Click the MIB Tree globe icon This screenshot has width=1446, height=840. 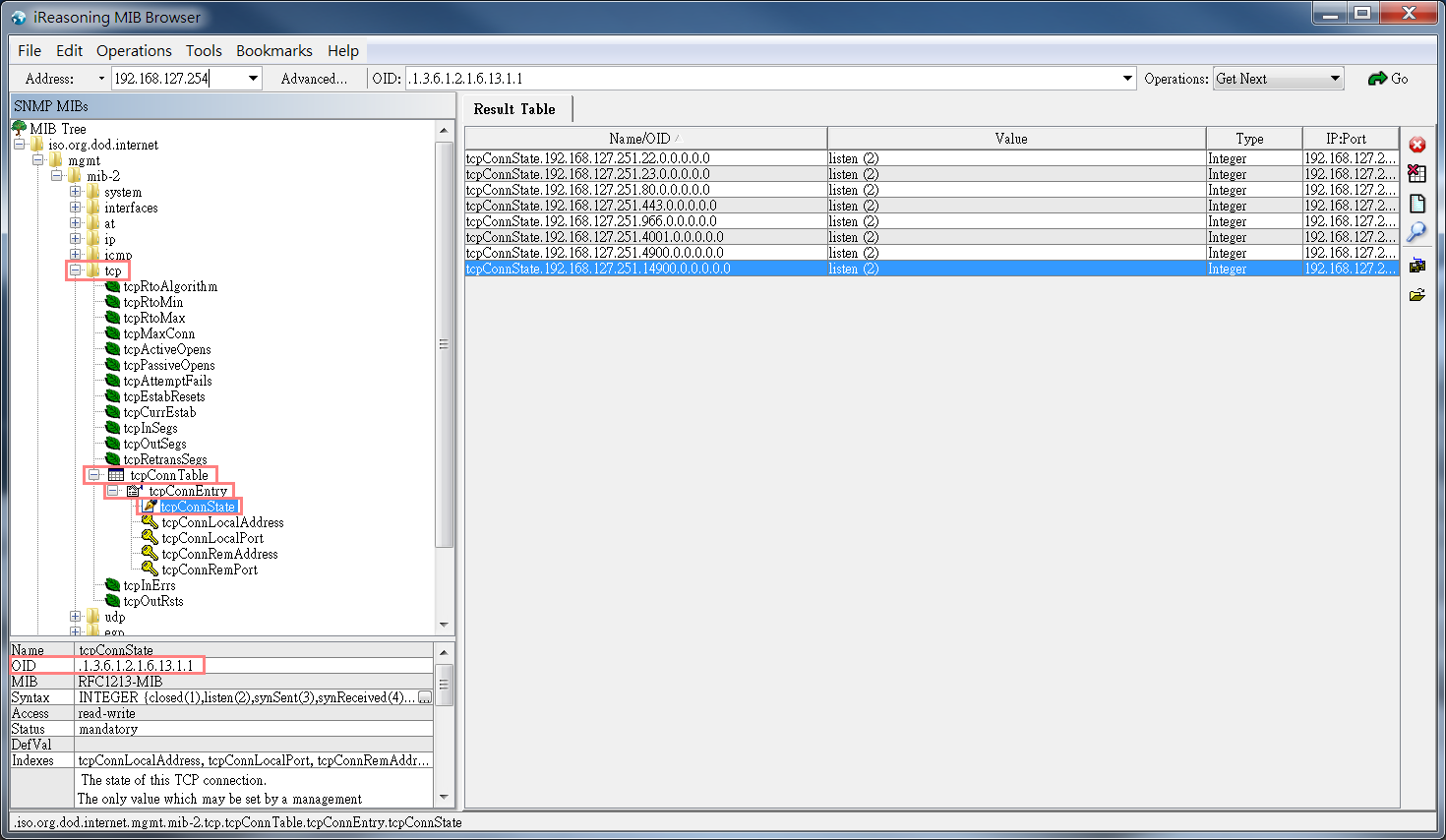point(18,128)
